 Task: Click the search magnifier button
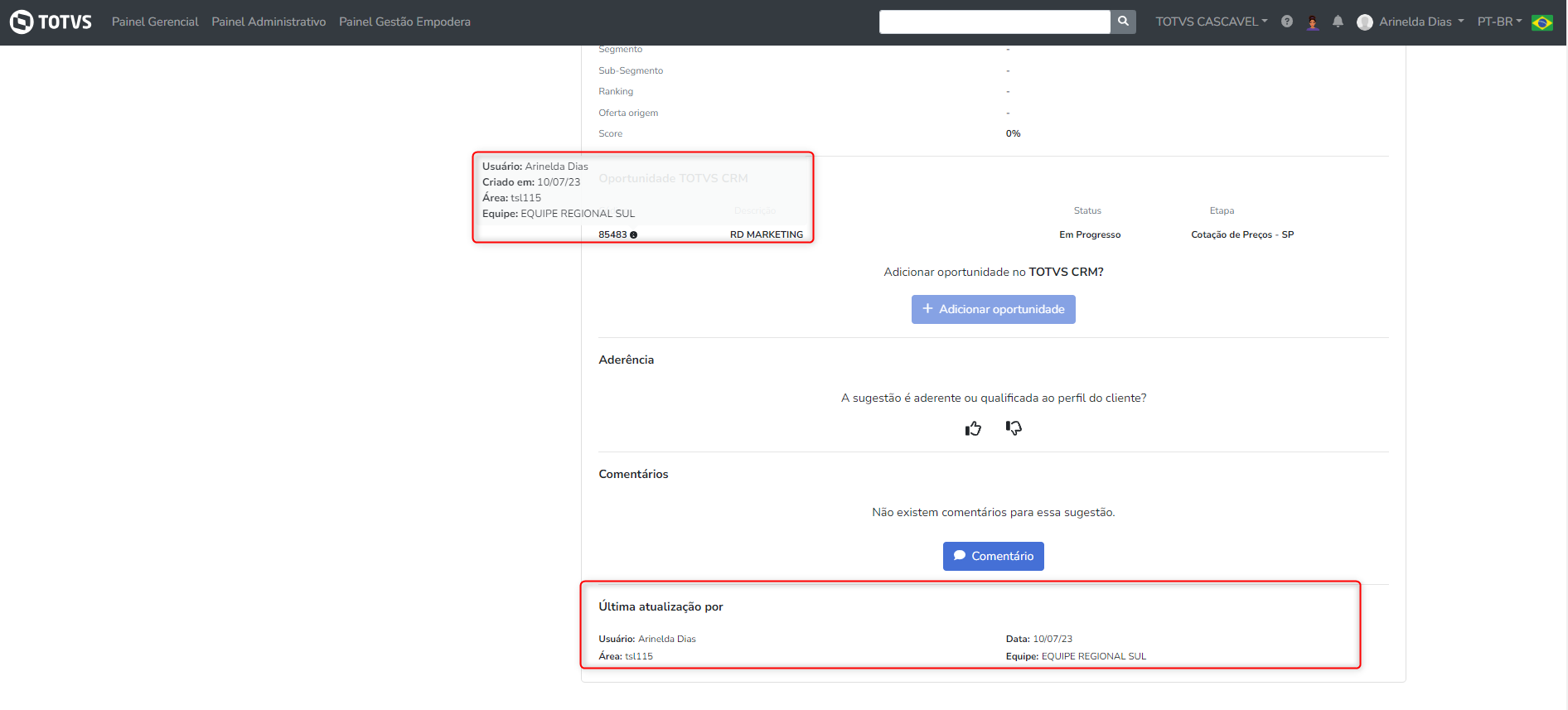[x=1123, y=22]
